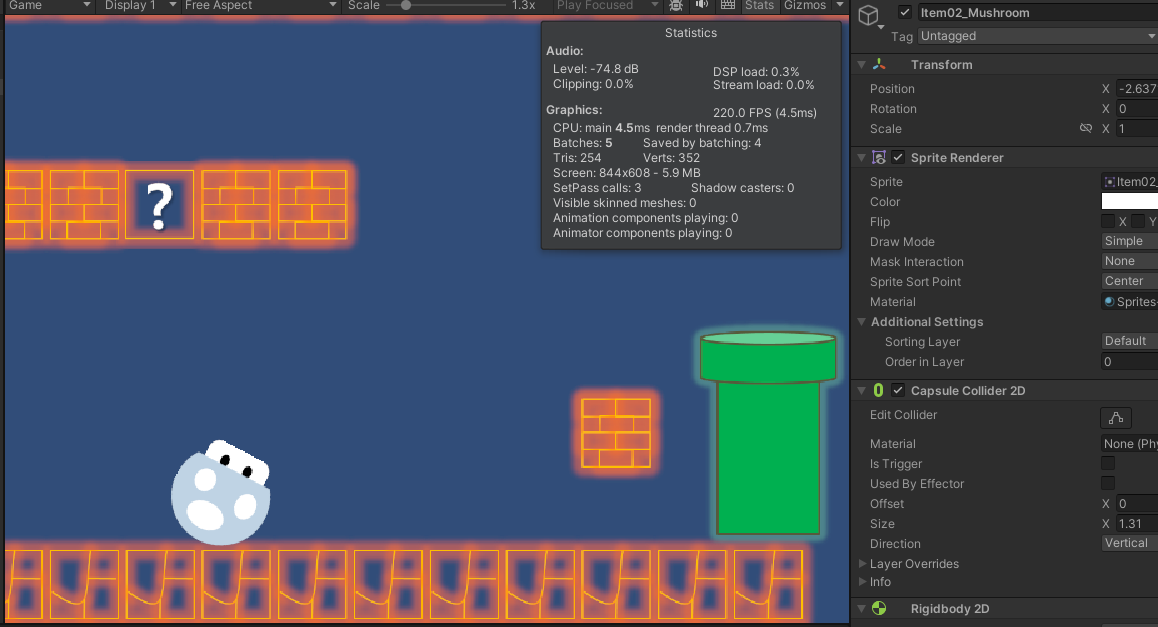Click the Statistics panel title
This screenshot has width=1158, height=627.
click(x=691, y=32)
